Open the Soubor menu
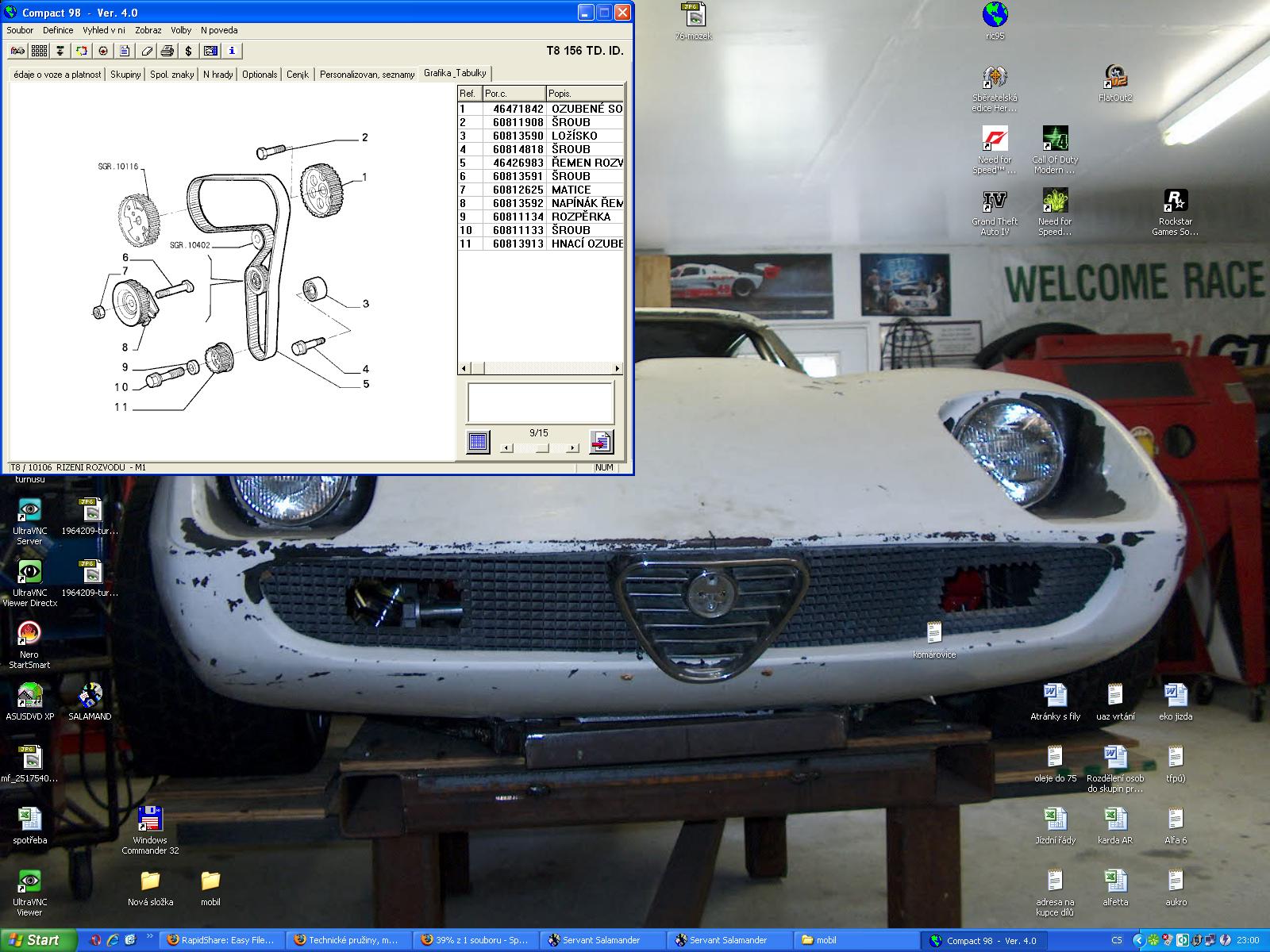 tap(20, 30)
